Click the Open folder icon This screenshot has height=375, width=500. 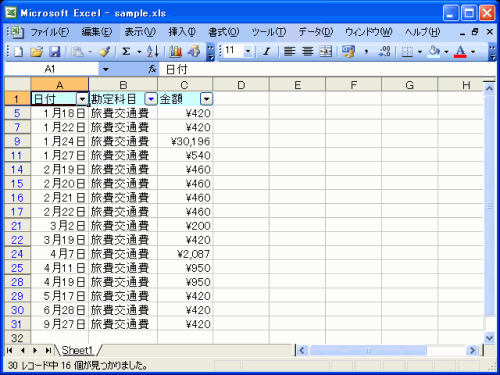pyautogui.click(x=36, y=51)
